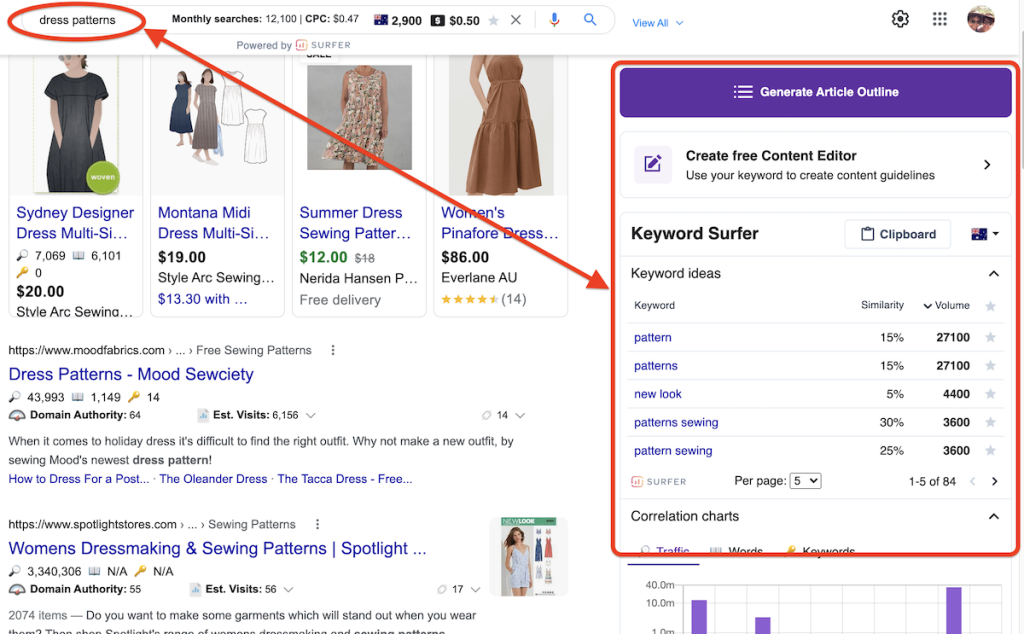Open Sydney Designer Dress product listing
Screen dimensions: 1024x634
(x=75, y=223)
